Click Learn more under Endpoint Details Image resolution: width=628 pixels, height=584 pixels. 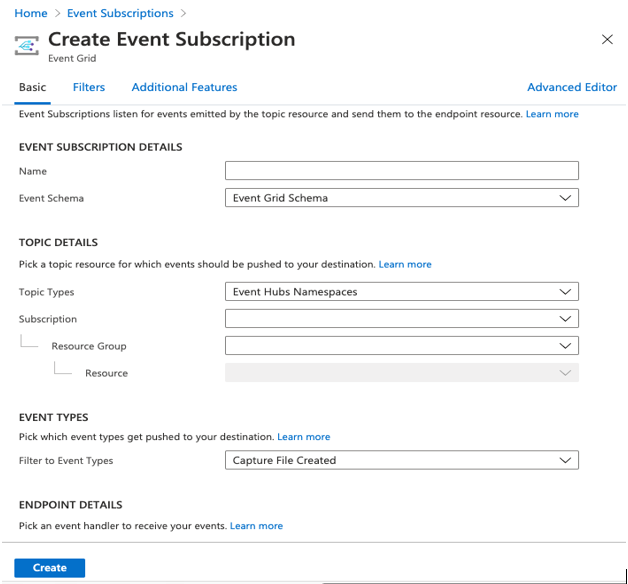pos(257,526)
